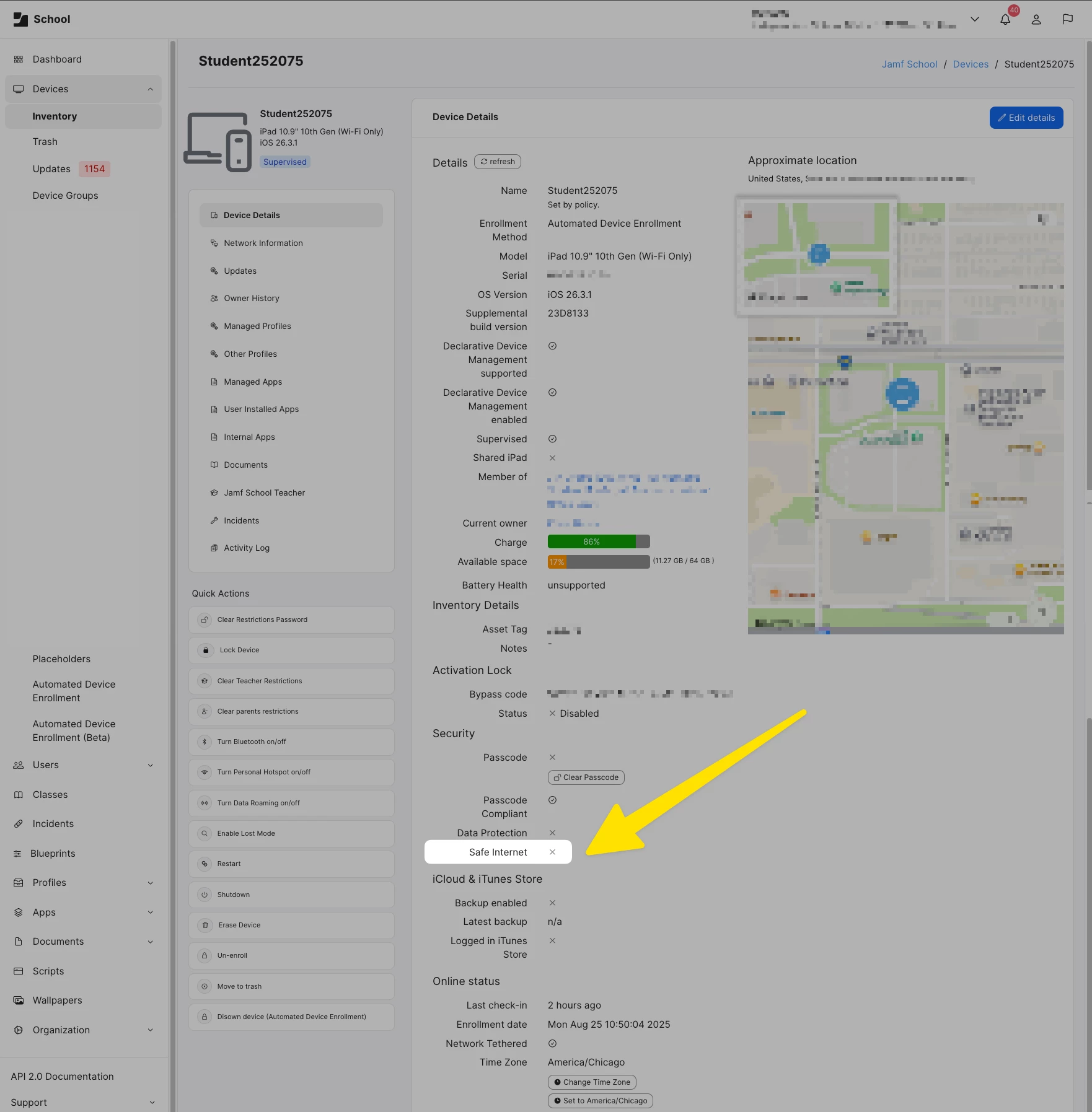
Task: Follow the Devices breadcrumb link
Action: [x=971, y=64]
